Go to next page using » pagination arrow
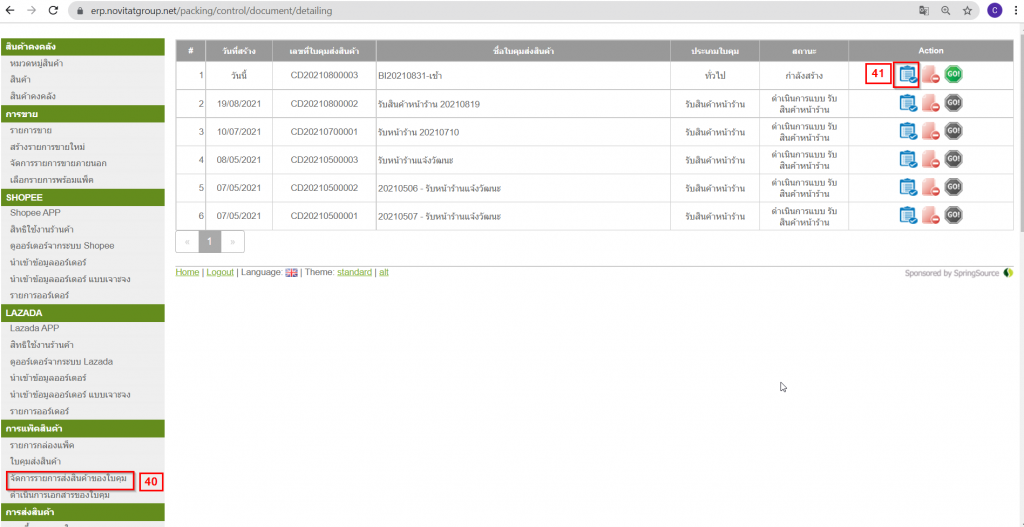 pyautogui.click(x=233, y=242)
